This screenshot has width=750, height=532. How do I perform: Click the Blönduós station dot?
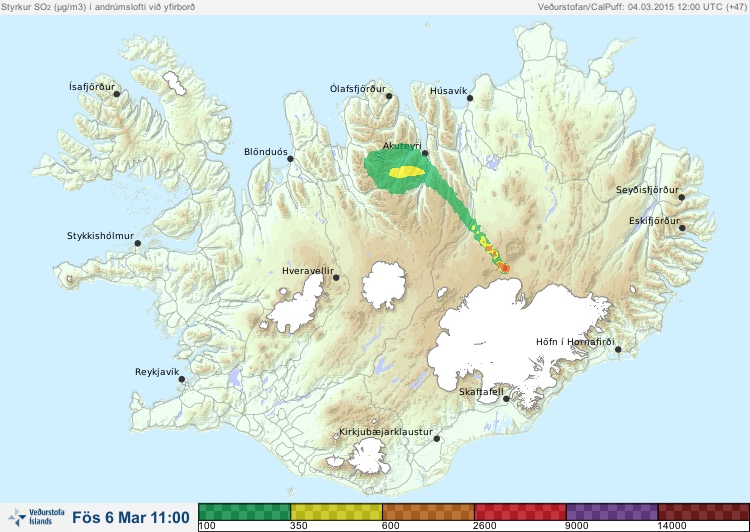coord(290,159)
